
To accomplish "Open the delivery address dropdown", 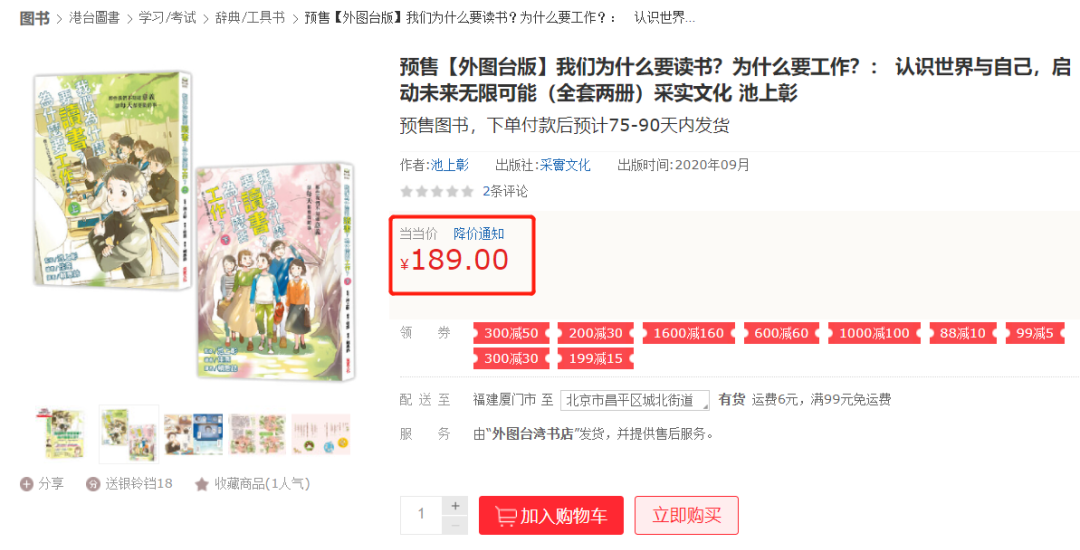I will [x=635, y=400].
